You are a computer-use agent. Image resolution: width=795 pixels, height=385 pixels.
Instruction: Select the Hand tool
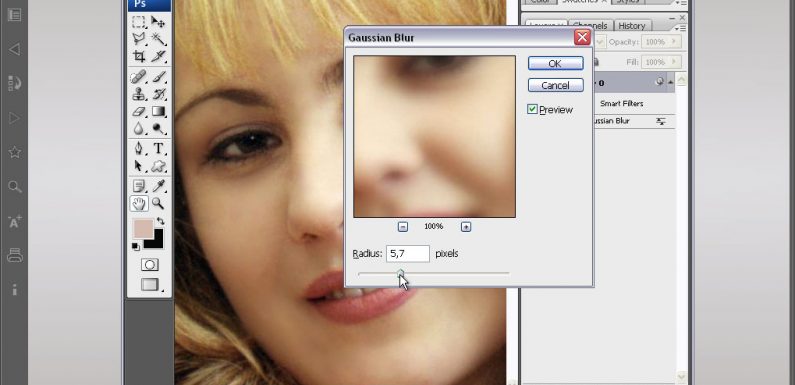[138, 203]
